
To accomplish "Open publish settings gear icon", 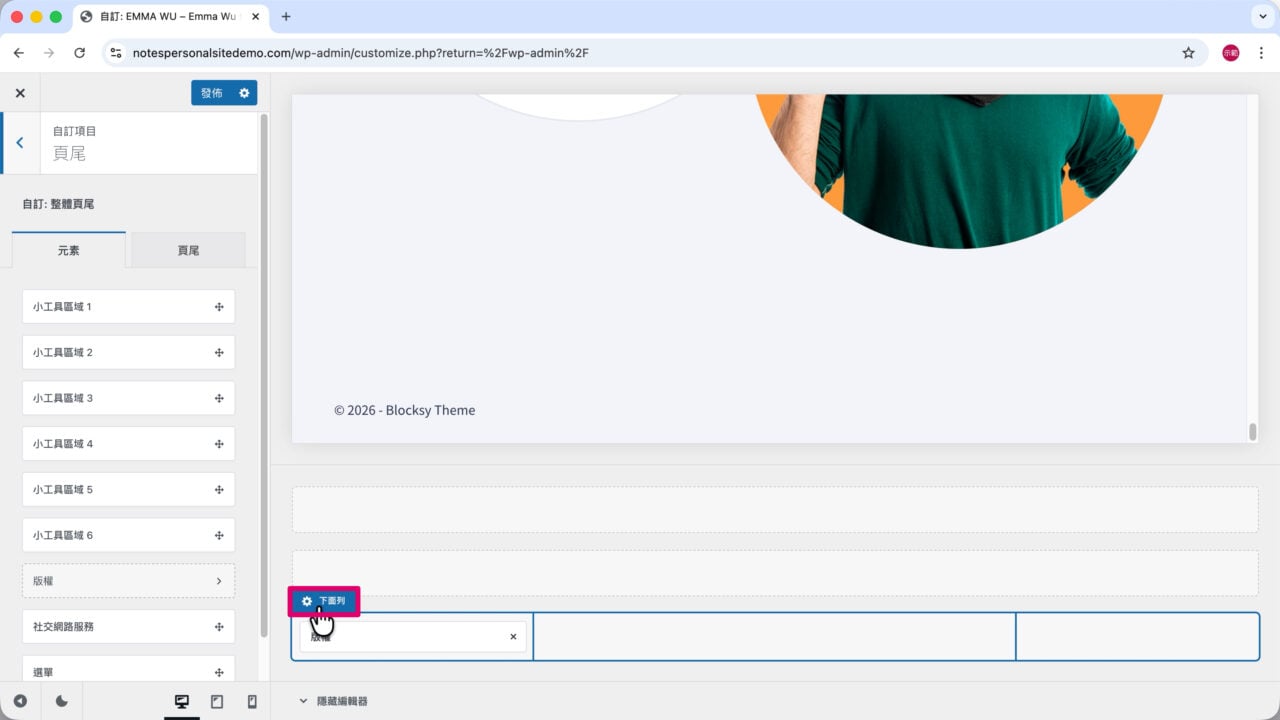I will (244, 93).
